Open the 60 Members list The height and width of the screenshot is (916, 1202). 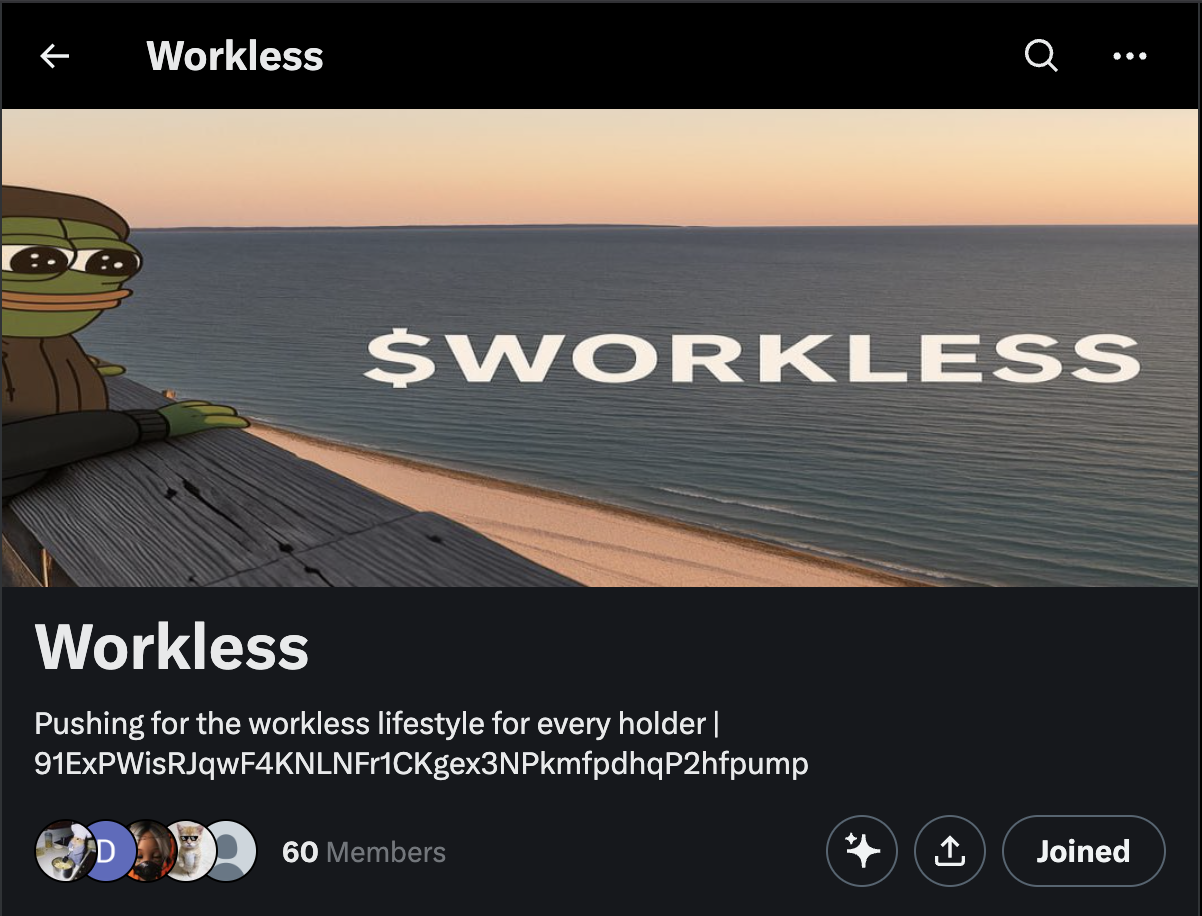coord(364,852)
